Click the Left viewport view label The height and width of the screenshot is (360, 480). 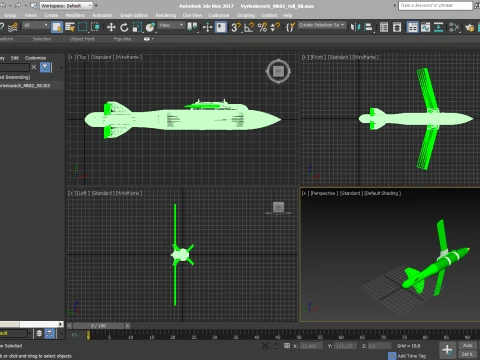[x=83, y=193]
